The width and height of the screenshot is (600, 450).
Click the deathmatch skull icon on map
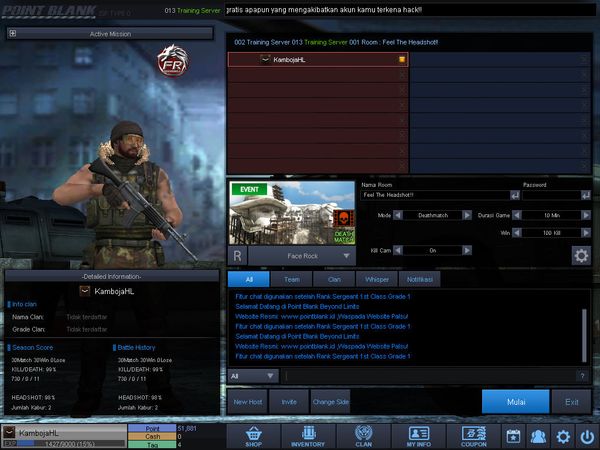[x=343, y=218]
